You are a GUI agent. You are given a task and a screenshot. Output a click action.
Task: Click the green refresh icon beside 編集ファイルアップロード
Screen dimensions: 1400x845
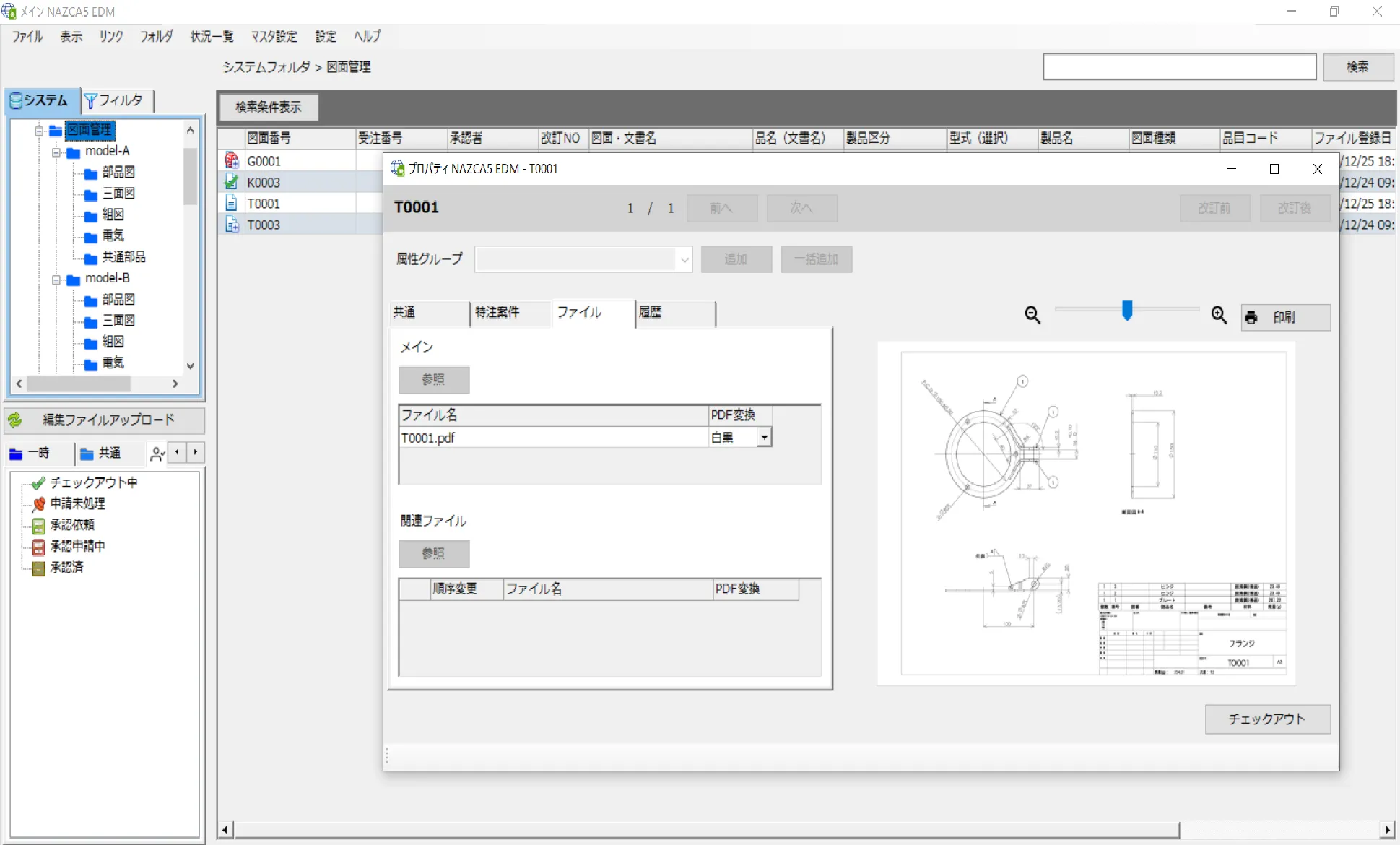[x=15, y=420]
